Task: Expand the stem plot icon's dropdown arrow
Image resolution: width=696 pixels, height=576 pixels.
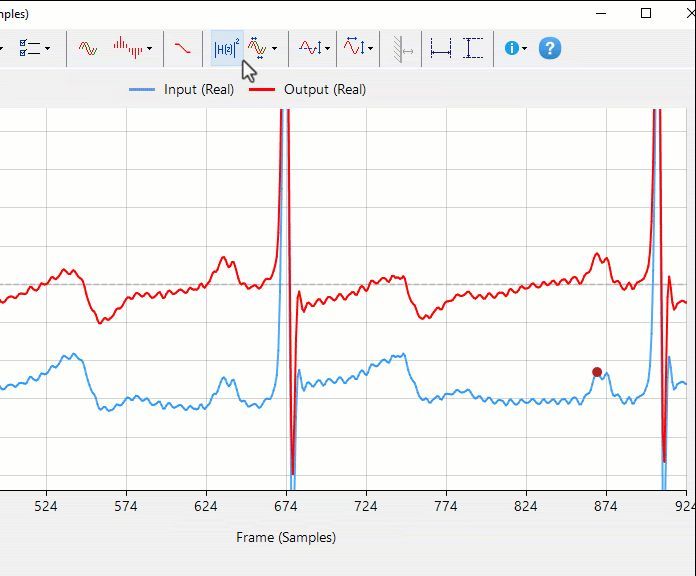Action: pyautogui.click(x=150, y=48)
